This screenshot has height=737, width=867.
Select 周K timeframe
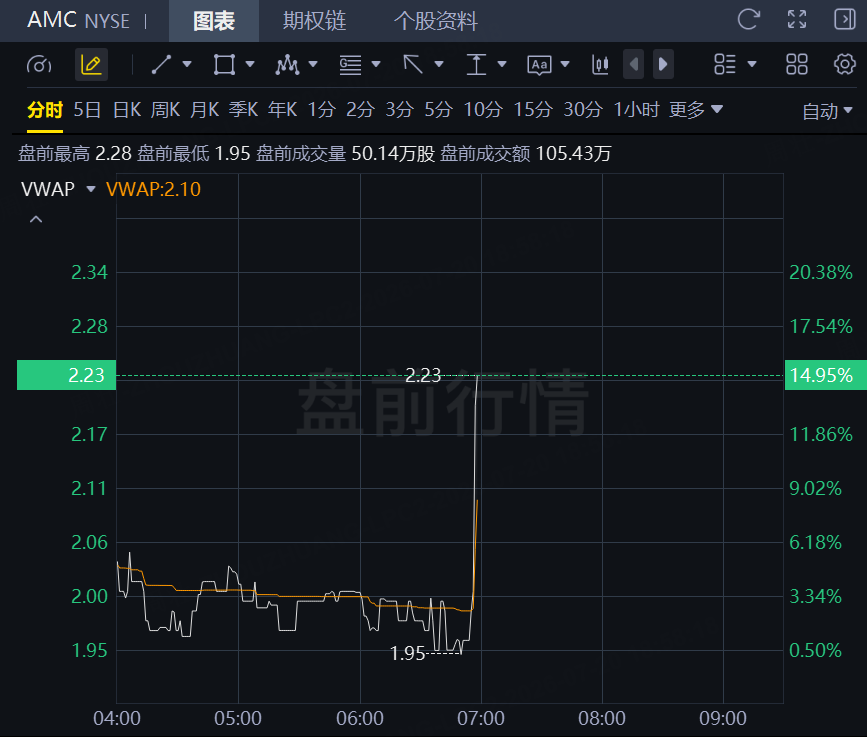165,109
